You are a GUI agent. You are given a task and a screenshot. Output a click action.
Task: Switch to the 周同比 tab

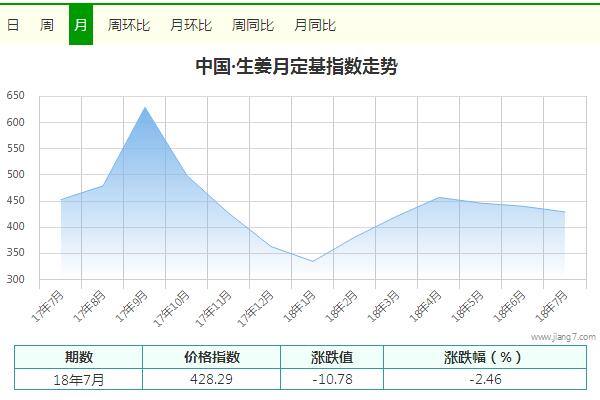point(253,25)
